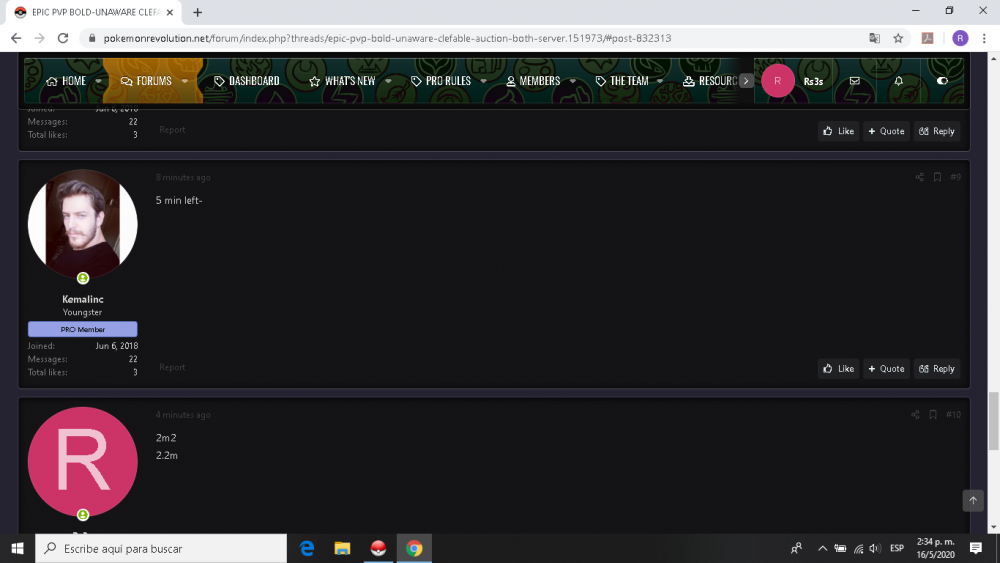This screenshot has height=563, width=1000.
Task: Click Kemalinc's avatar photo
Action: [x=82, y=224]
